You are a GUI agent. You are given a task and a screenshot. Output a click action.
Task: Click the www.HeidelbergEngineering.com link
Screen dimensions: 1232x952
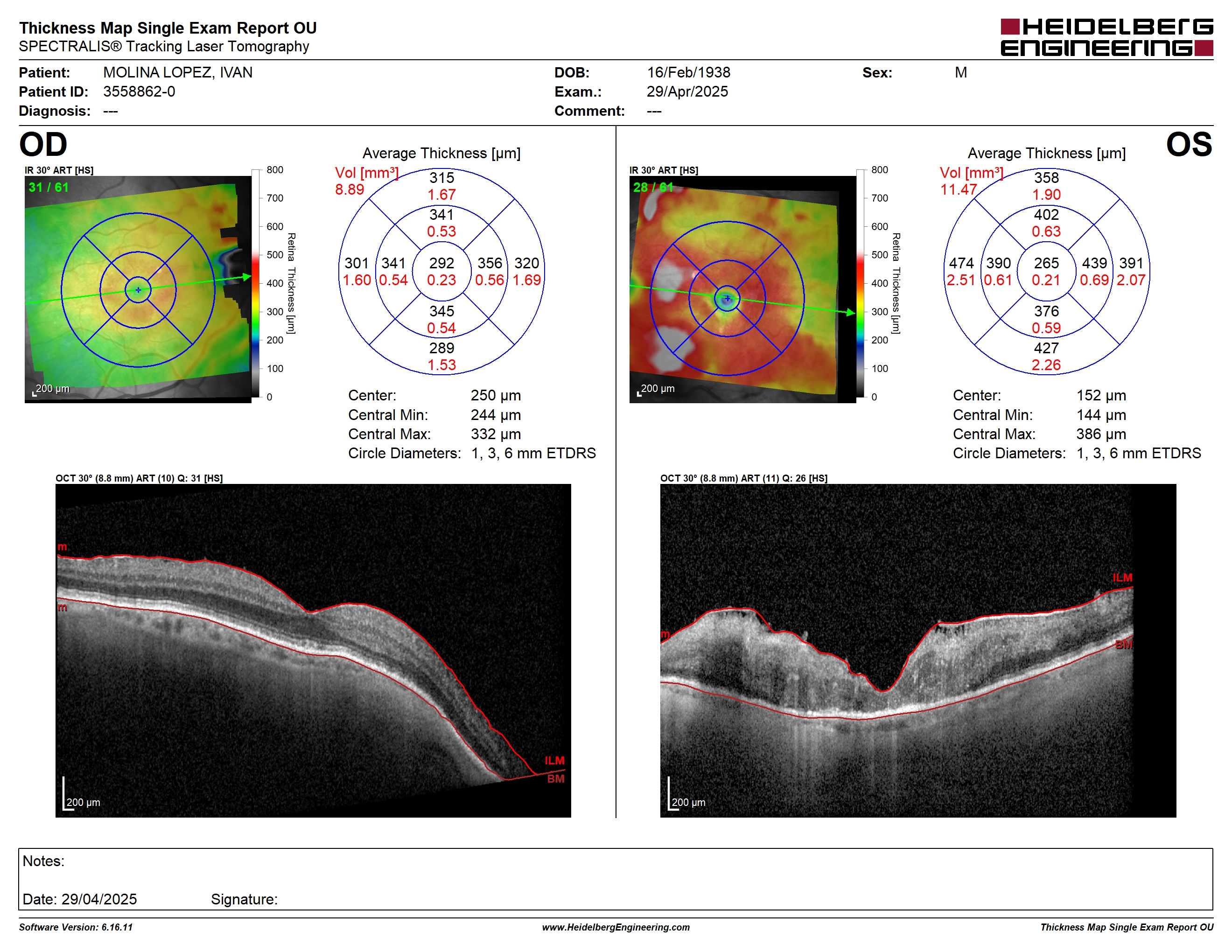(616, 927)
